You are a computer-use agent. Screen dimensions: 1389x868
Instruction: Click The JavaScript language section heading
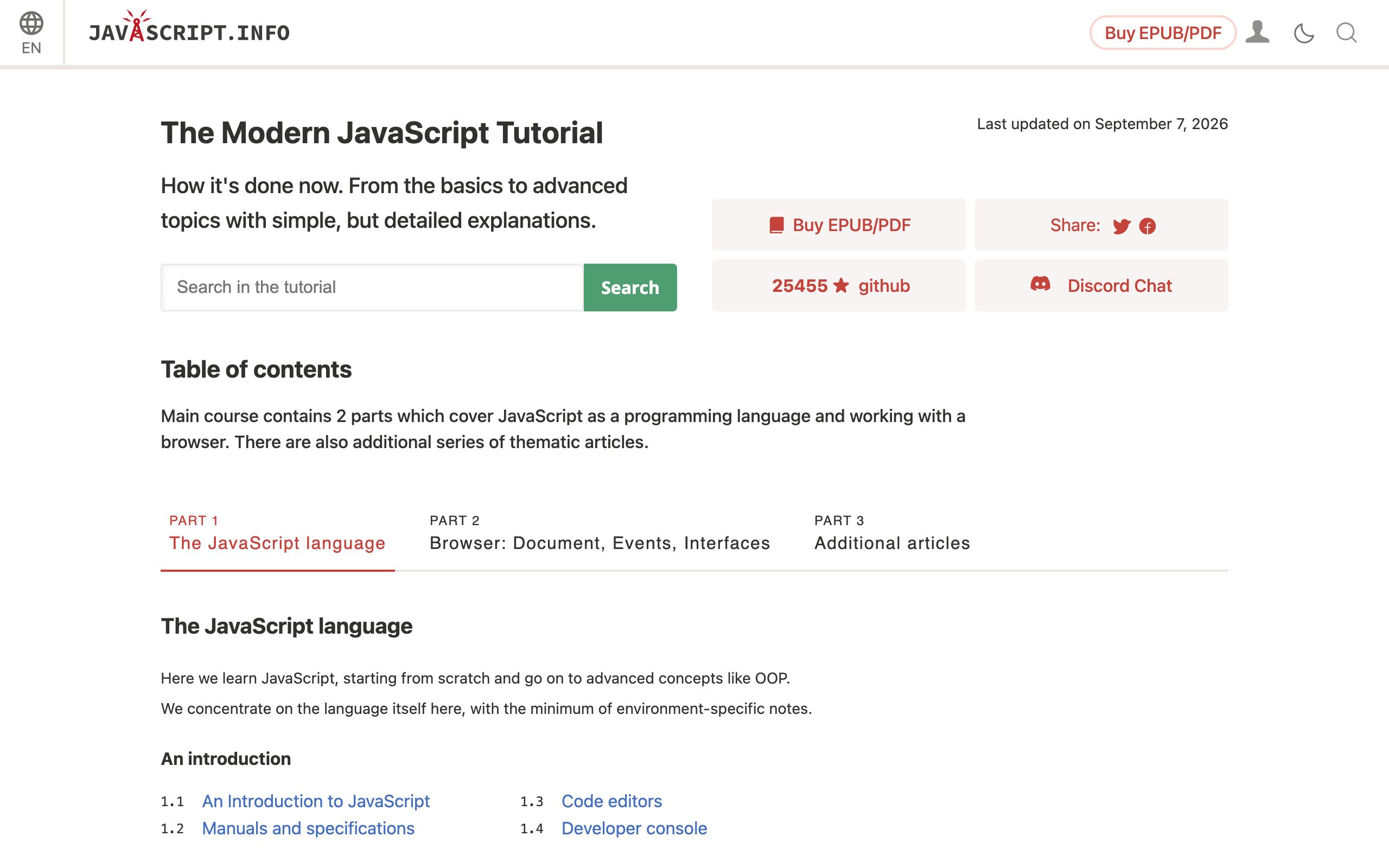286,626
